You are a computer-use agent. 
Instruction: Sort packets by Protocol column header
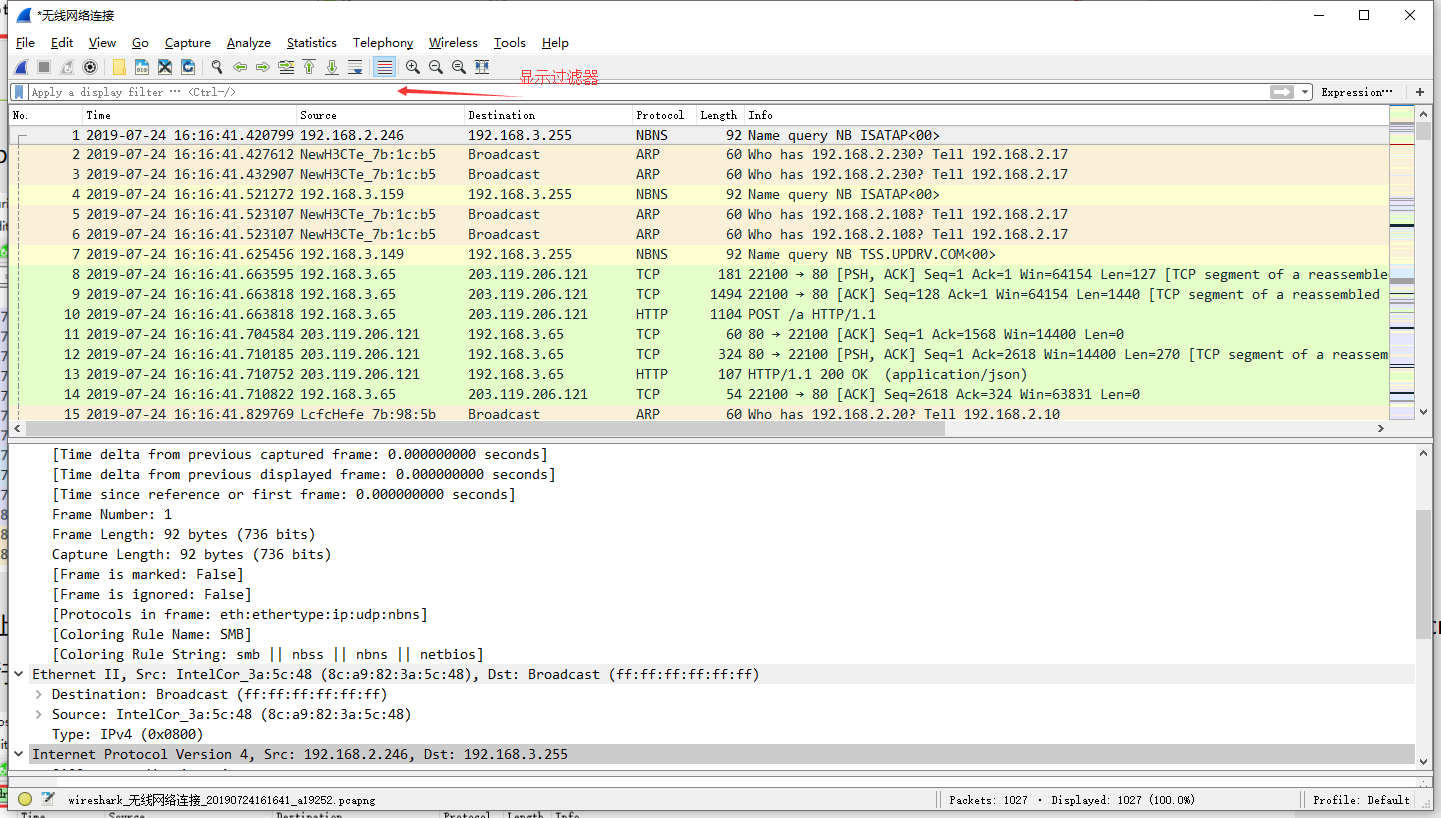(x=664, y=115)
